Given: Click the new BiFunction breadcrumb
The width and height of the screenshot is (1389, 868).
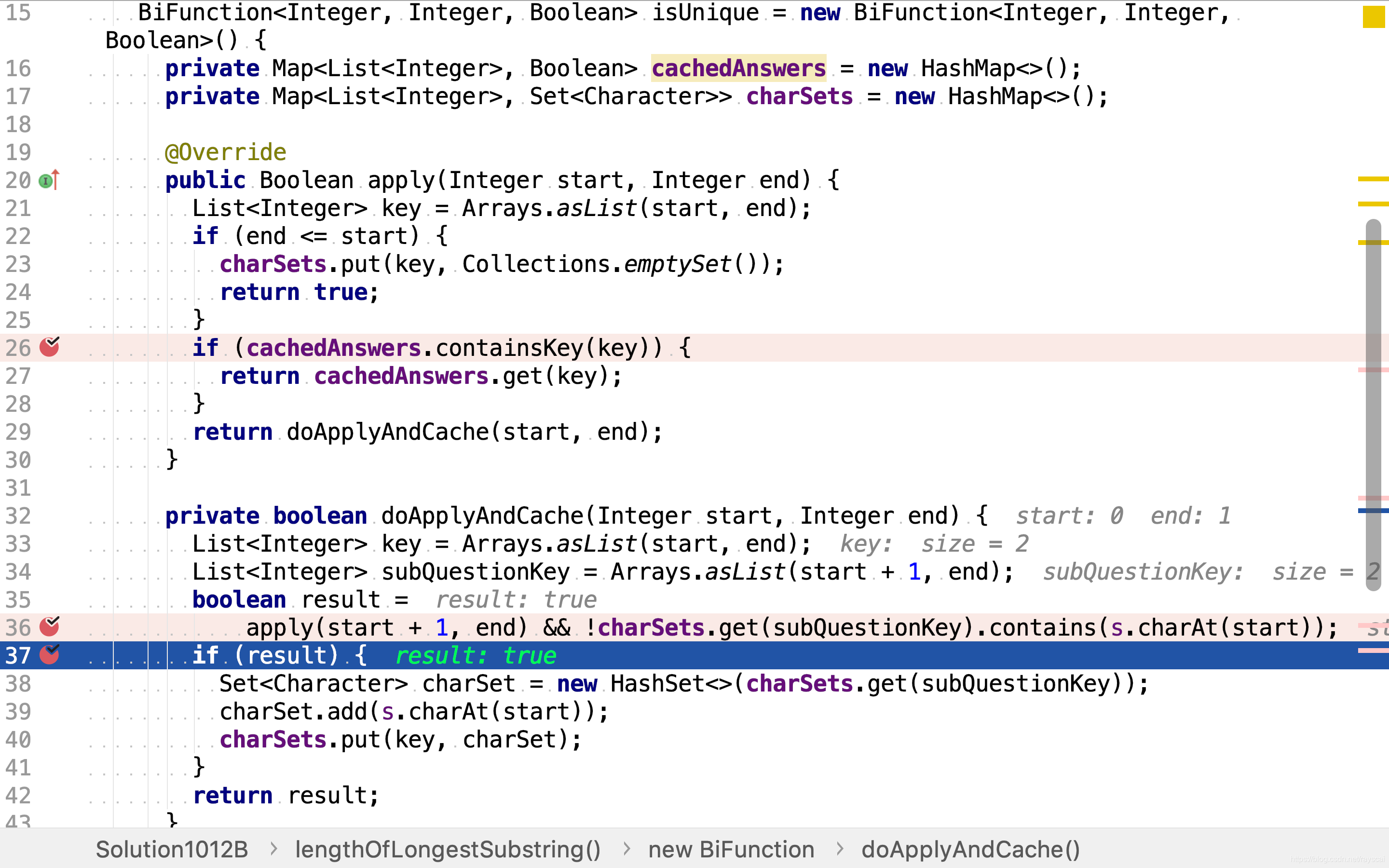Looking at the screenshot, I should 731,849.
